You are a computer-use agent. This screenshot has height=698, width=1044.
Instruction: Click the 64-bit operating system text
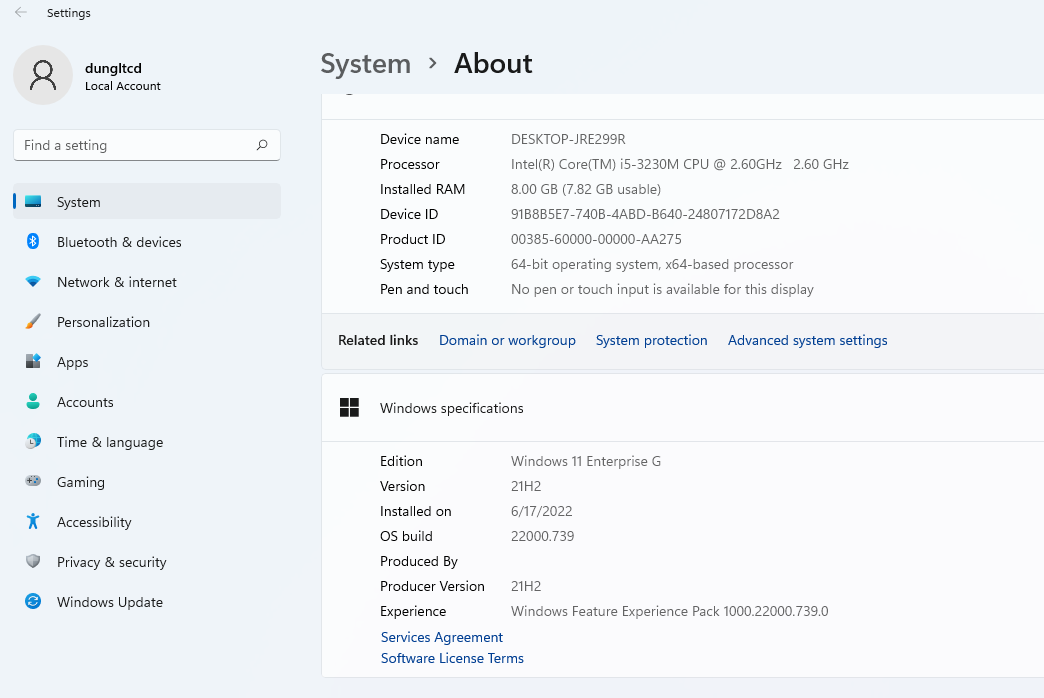coord(652,264)
